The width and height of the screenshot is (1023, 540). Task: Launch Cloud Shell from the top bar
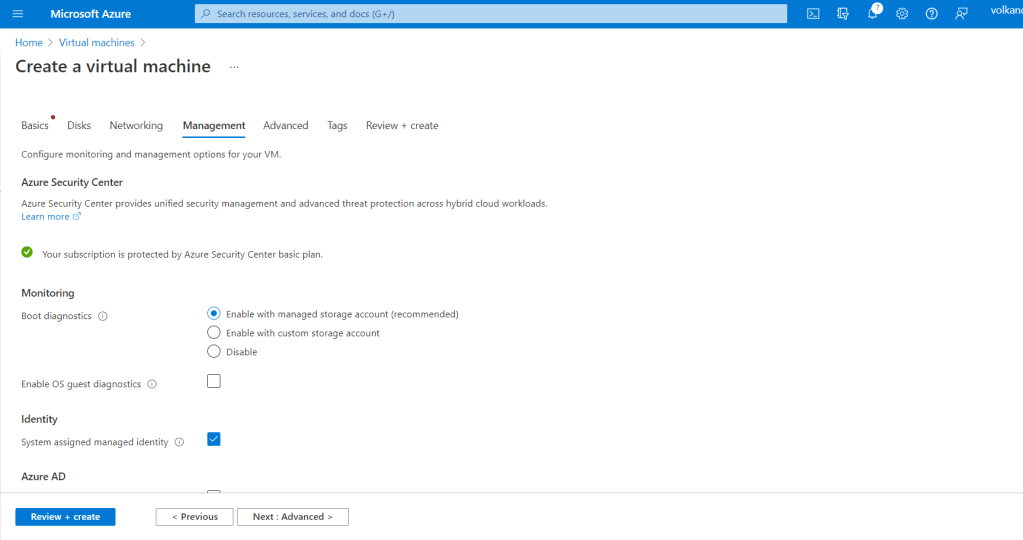814,13
